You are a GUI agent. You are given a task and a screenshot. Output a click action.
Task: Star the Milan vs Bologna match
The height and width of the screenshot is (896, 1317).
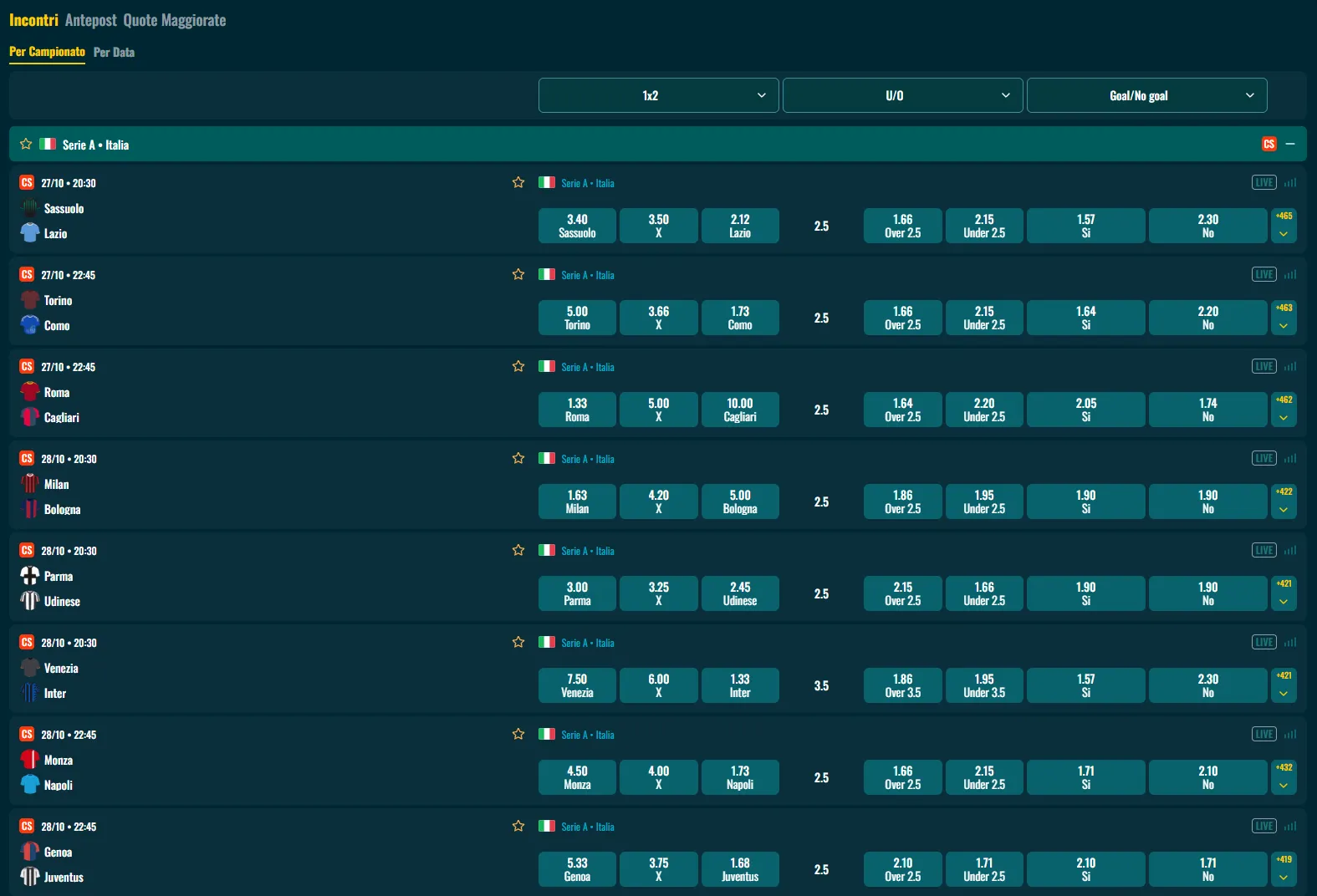[518, 458]
